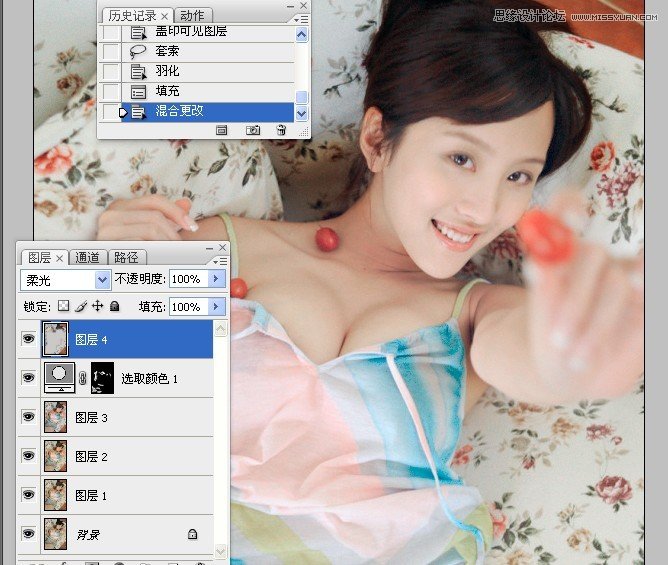
Task: Select the 选取颜色 1 layer mask thumbnail
Action: [102, 378]
